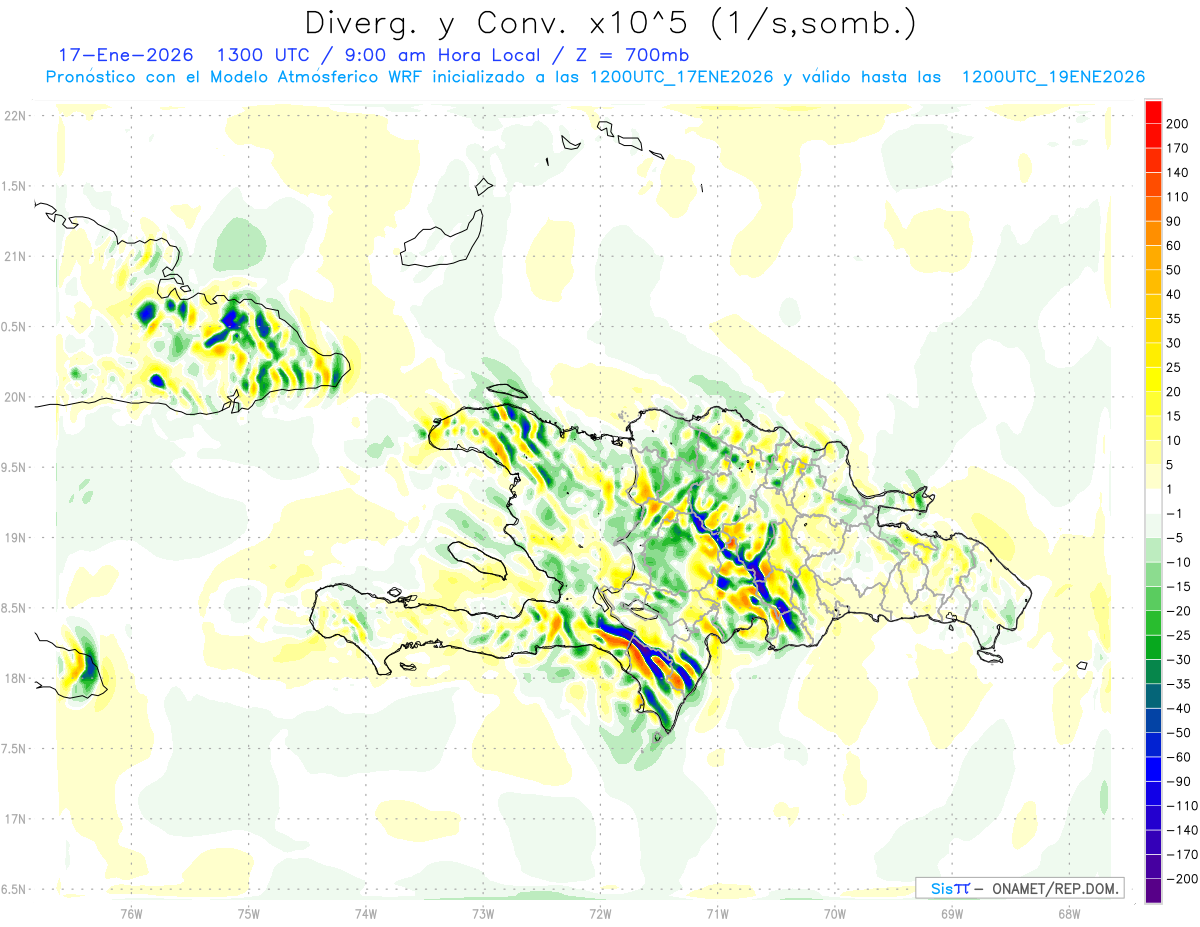This screenshot has width=1200, height=927.
Task: Click the "SisTT – ONAMET/REP.DOM." credit box
Action: [x=1019, y=888]
